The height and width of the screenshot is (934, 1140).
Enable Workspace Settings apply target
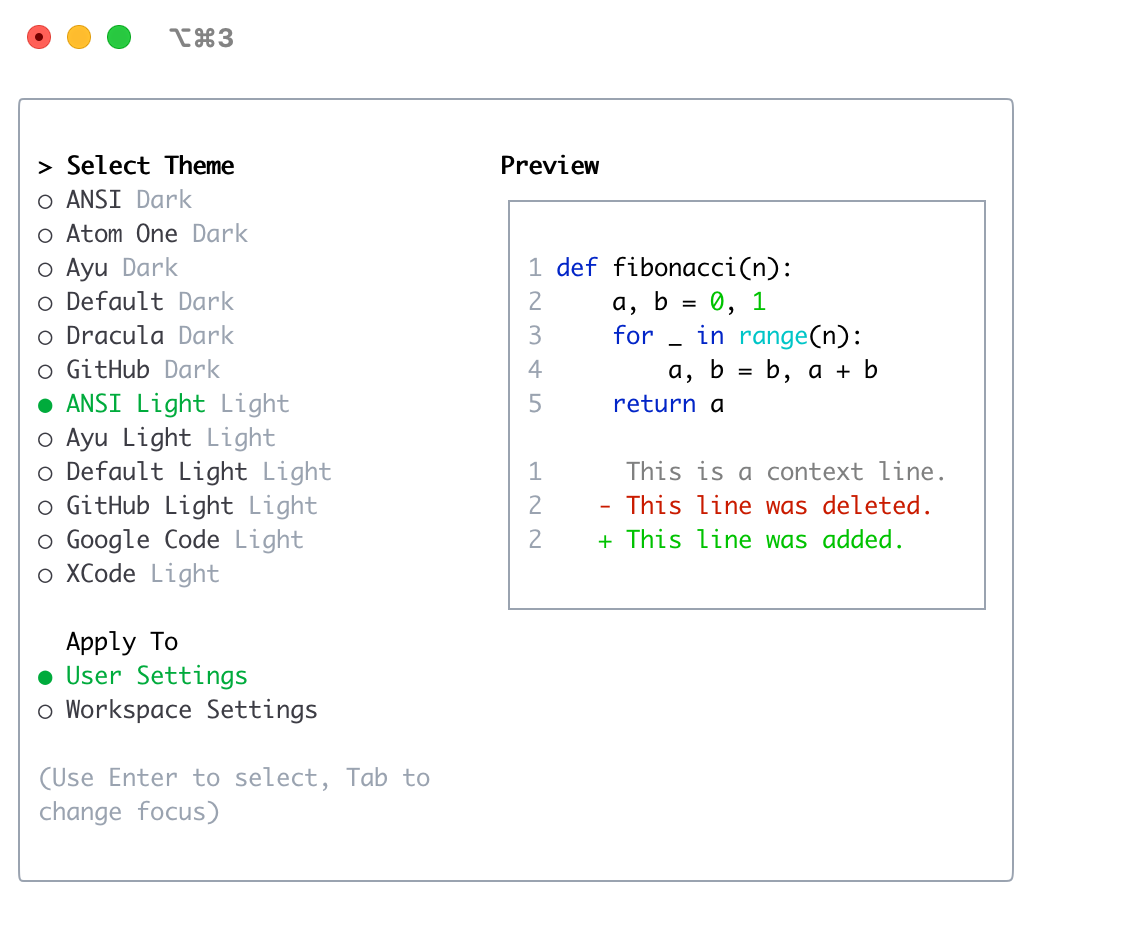(x=190, y=709)
